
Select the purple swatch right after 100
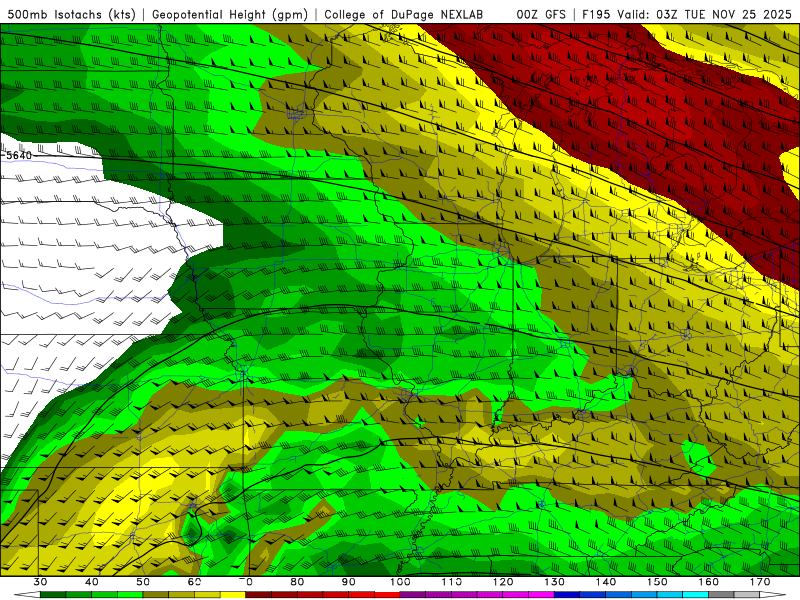413,595
